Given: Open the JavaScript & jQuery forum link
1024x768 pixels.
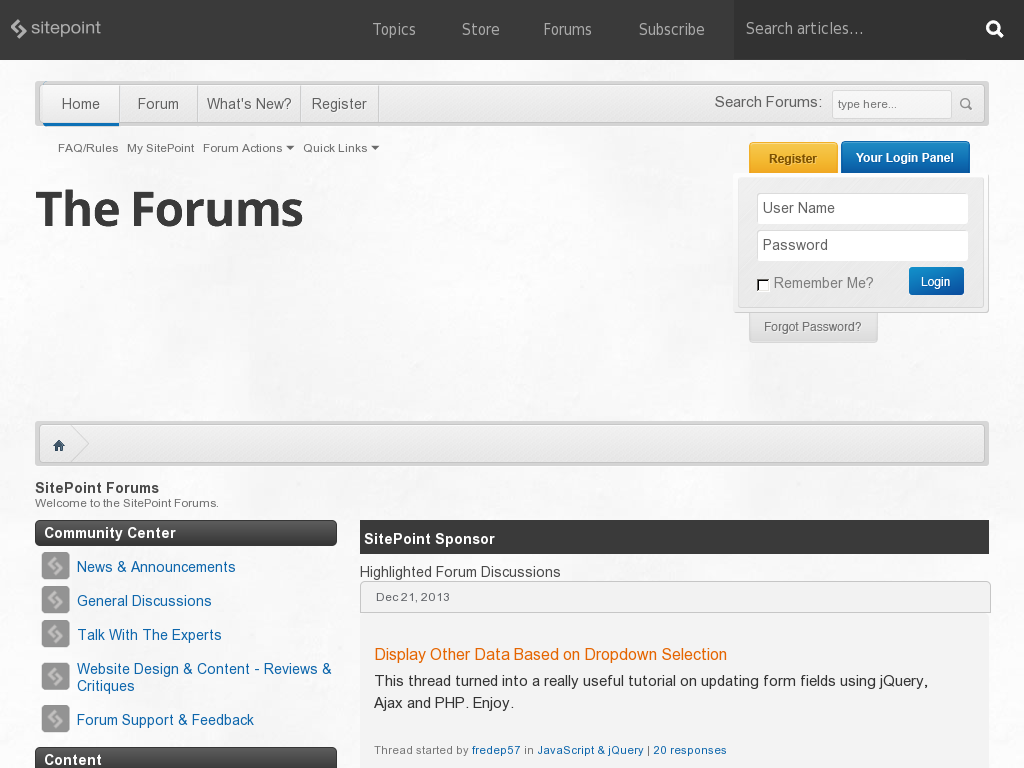Looking at the screenshot, I should (590, 750).
